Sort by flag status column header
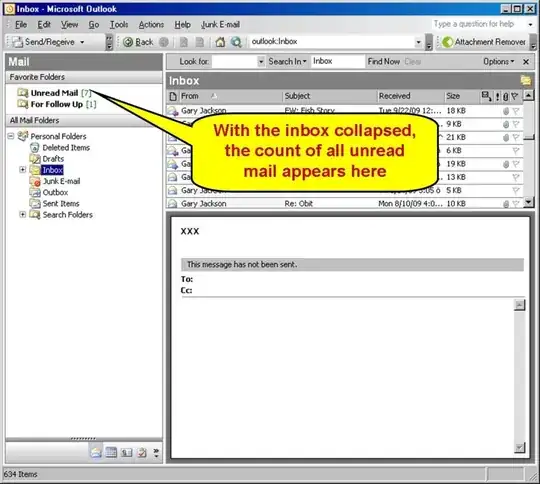Screen dimensions: 540x484 (515, 96)
